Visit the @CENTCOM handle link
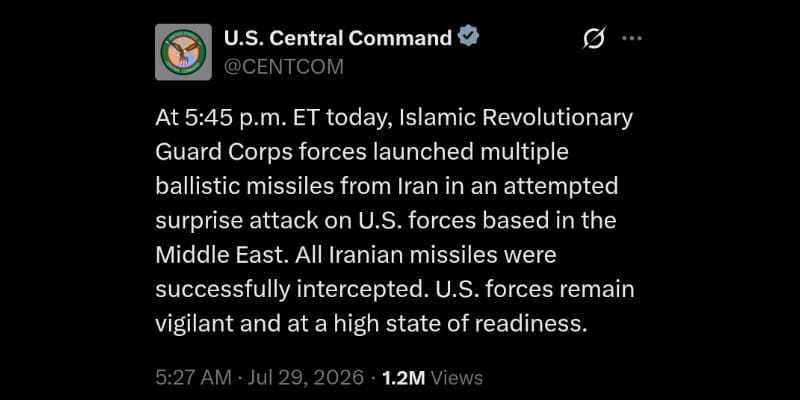The width and height of the screenshot is (800, 400). (x=284, y=66)
